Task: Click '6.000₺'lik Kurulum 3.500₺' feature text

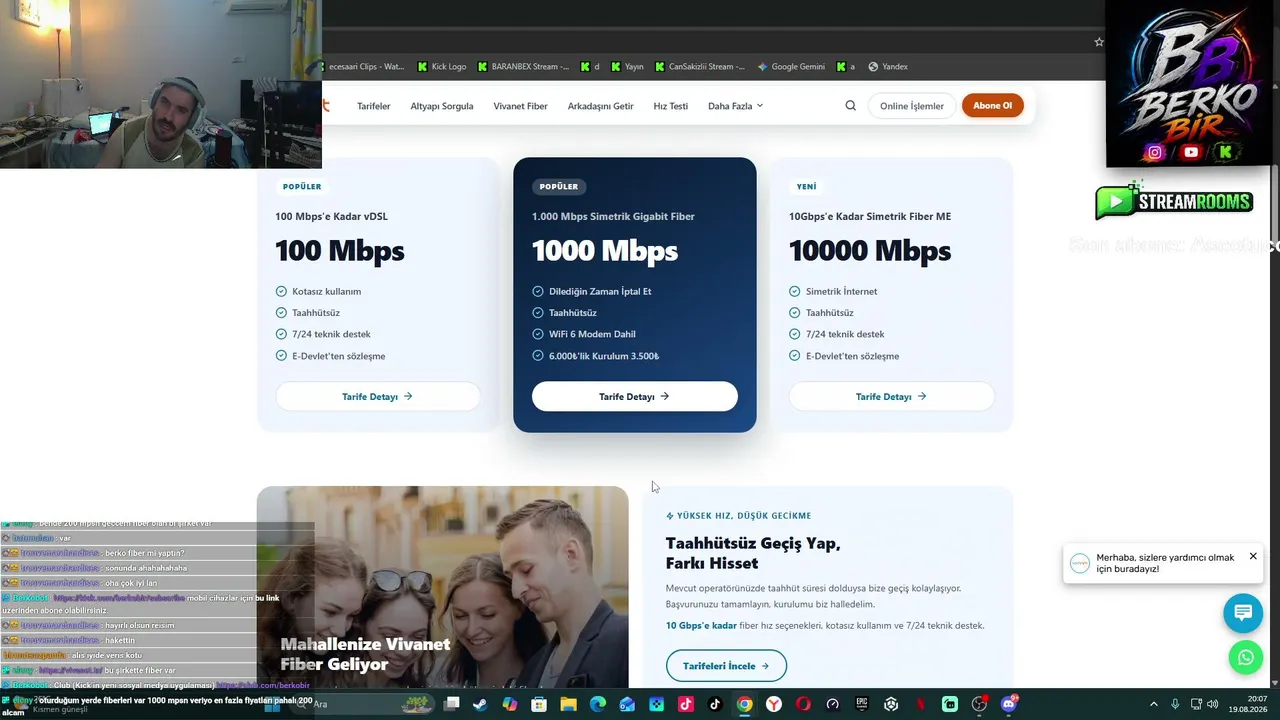Action: [x=604, y=356]
